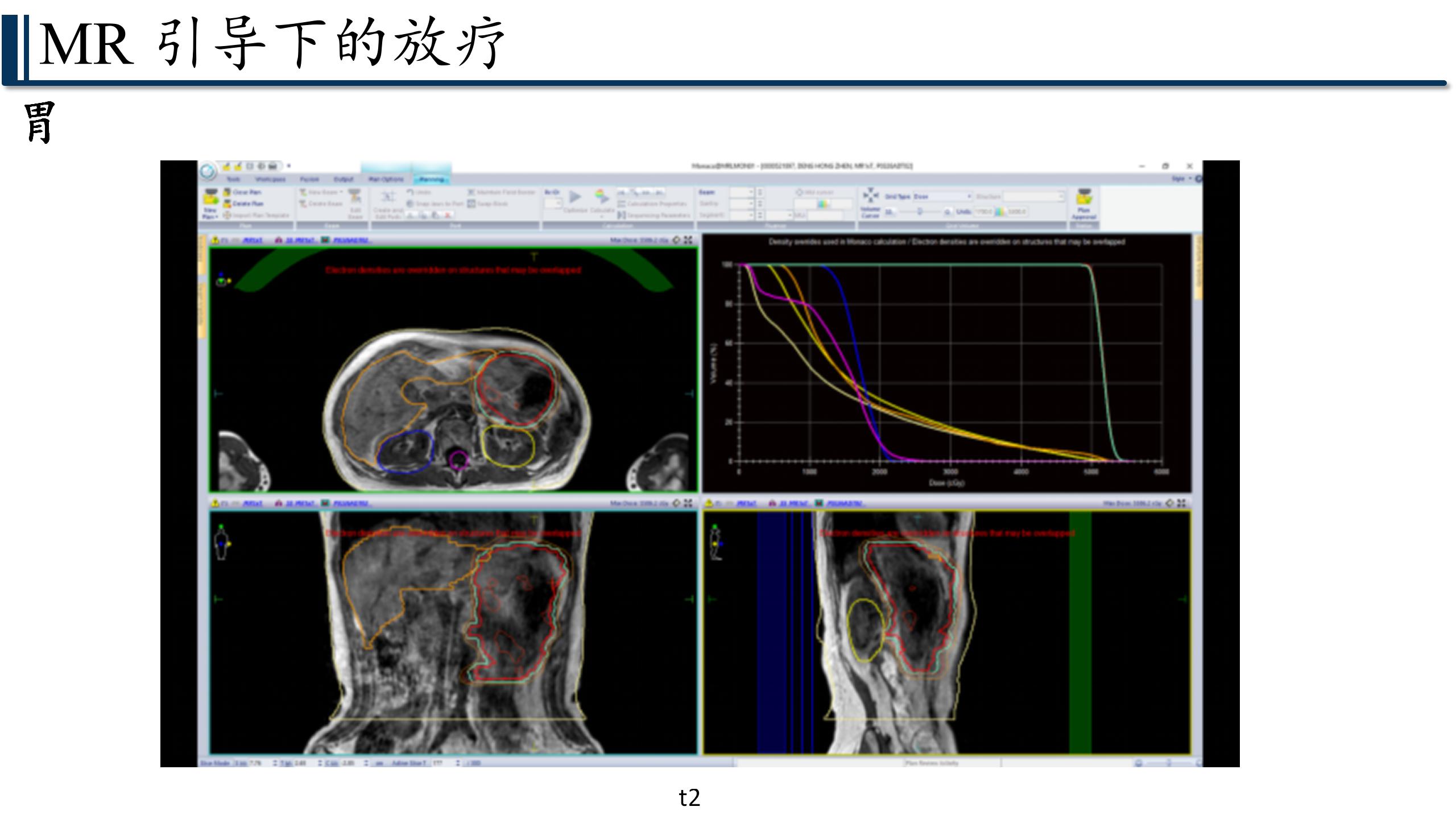Click the help icon beside Style
The height and width of the screenshot is (819, 1456).
pos(1198,179)
